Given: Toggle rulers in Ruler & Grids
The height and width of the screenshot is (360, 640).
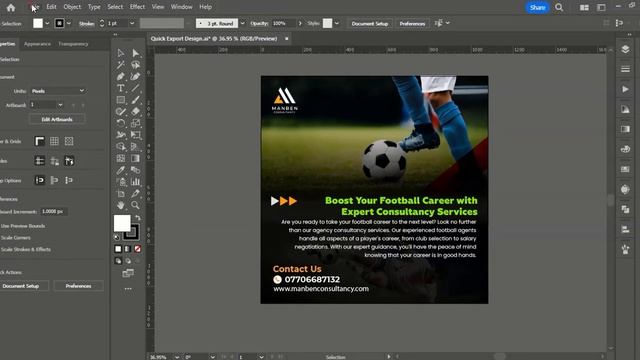Looking at the screenshot, I should [40, 141].
